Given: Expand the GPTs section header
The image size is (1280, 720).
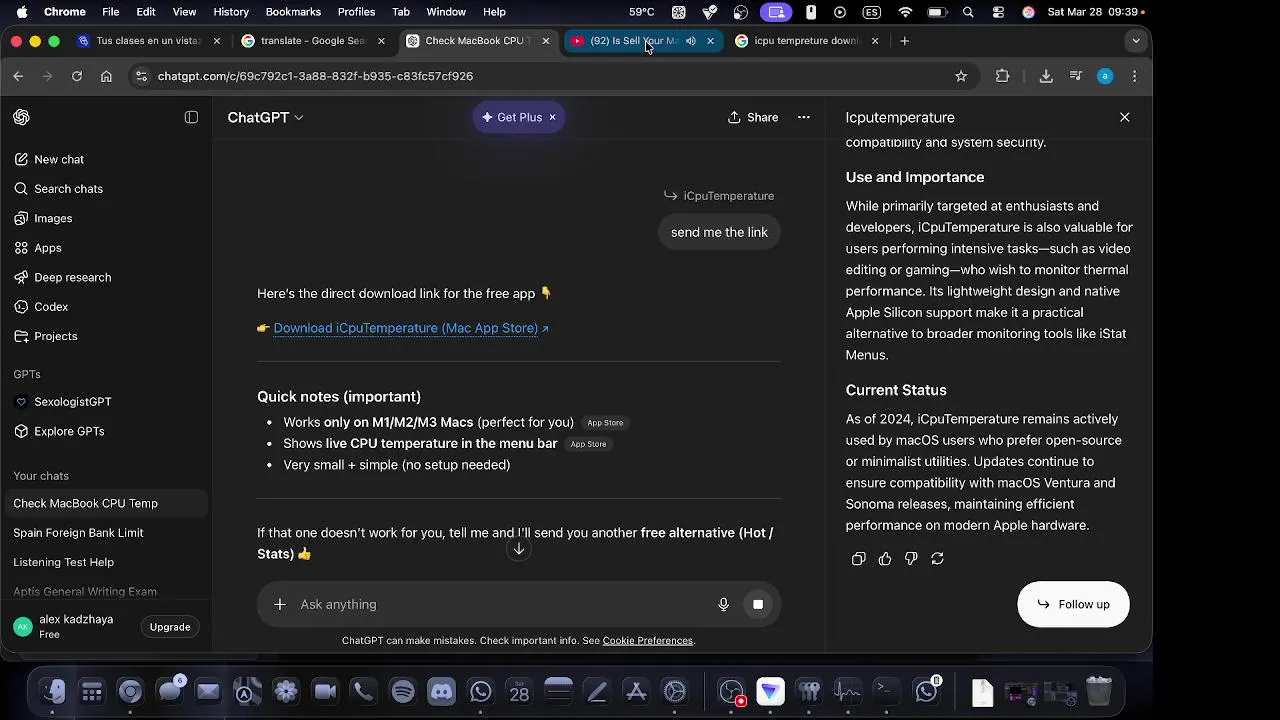Looking at the screenshot, I should (x=27, y=374).
